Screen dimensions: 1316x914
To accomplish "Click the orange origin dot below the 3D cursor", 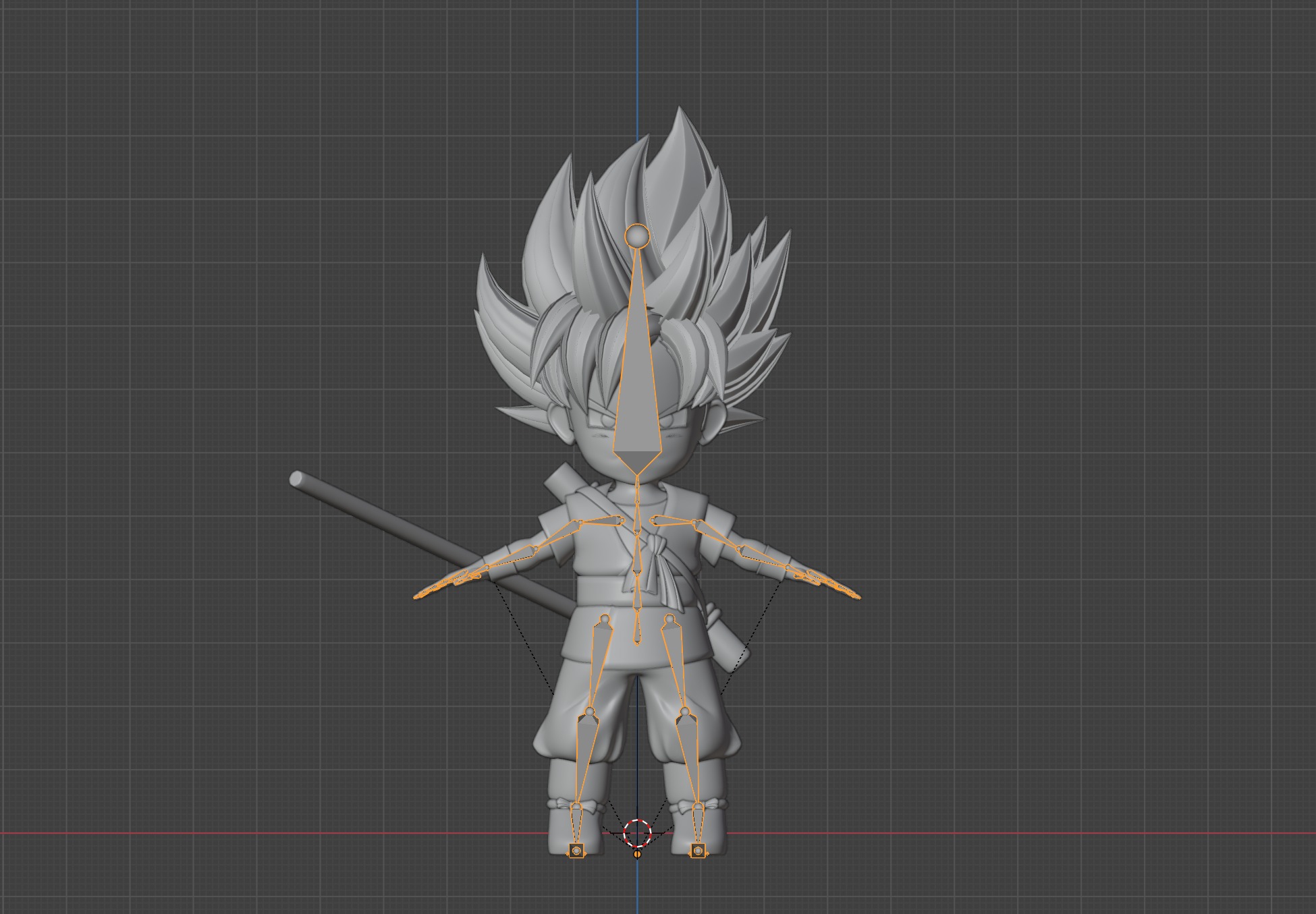I will point(637,855).
